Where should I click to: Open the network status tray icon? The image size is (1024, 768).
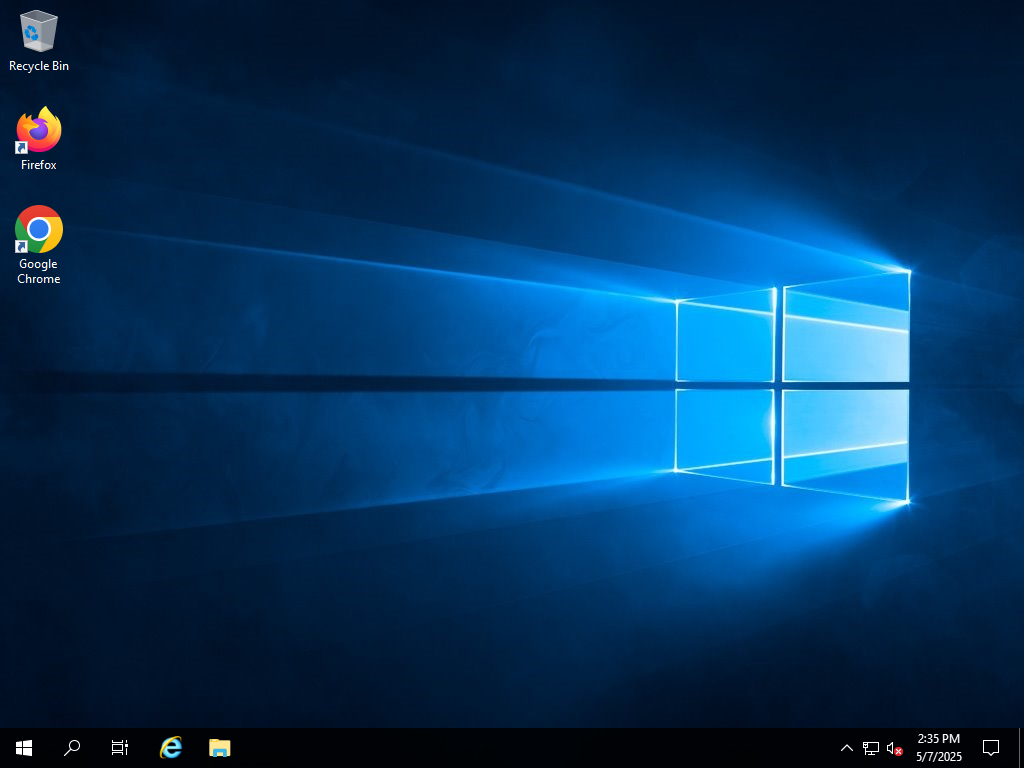tap(871, 748)
